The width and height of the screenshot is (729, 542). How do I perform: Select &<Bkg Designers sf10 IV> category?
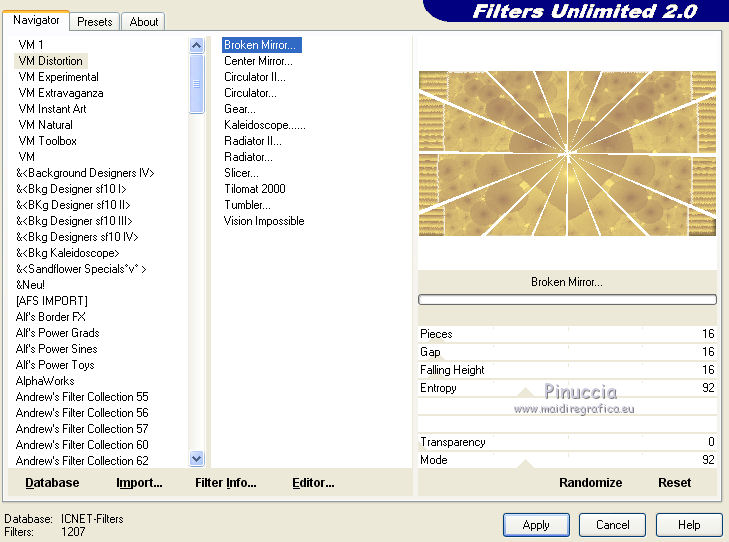(x=77, y=237)
